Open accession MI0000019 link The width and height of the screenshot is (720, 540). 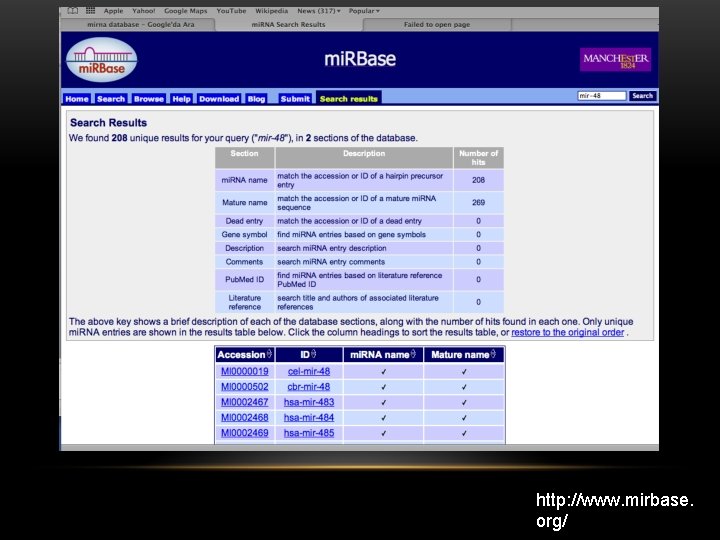[x=245, y=371]
